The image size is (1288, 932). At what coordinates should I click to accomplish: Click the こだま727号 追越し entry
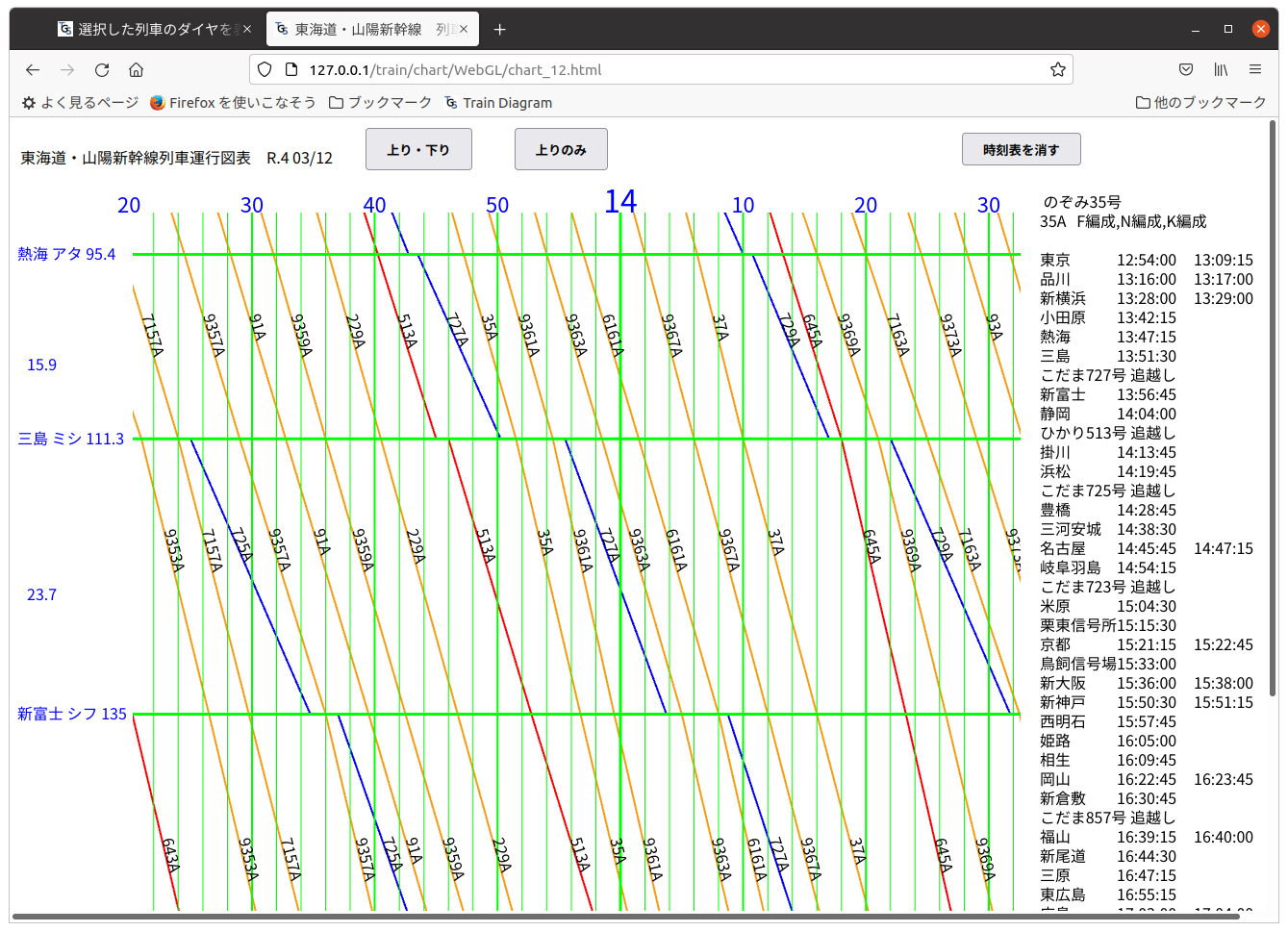point(1107,375)
